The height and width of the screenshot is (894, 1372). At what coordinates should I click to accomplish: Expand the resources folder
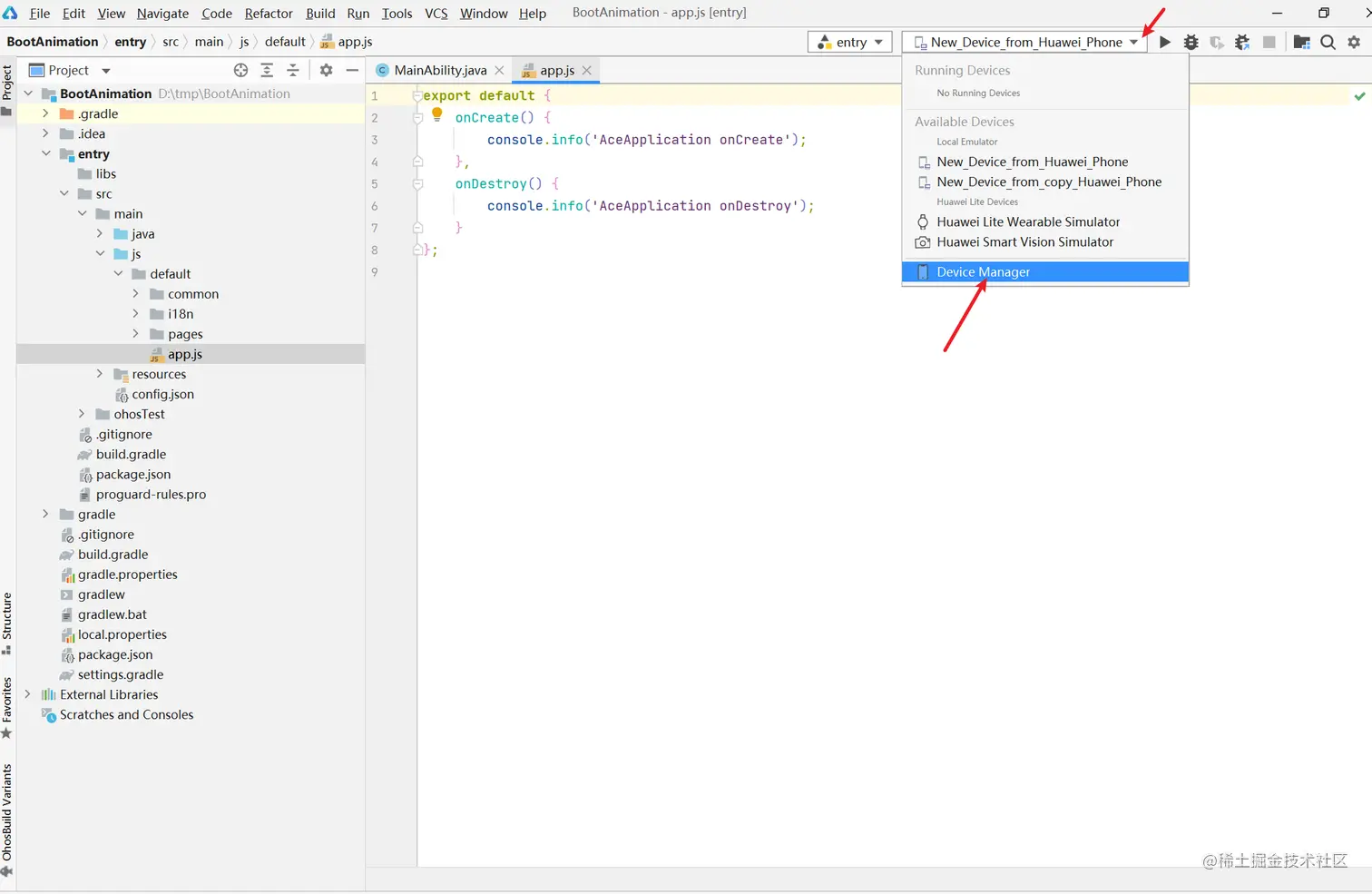[x=100, y=373]
